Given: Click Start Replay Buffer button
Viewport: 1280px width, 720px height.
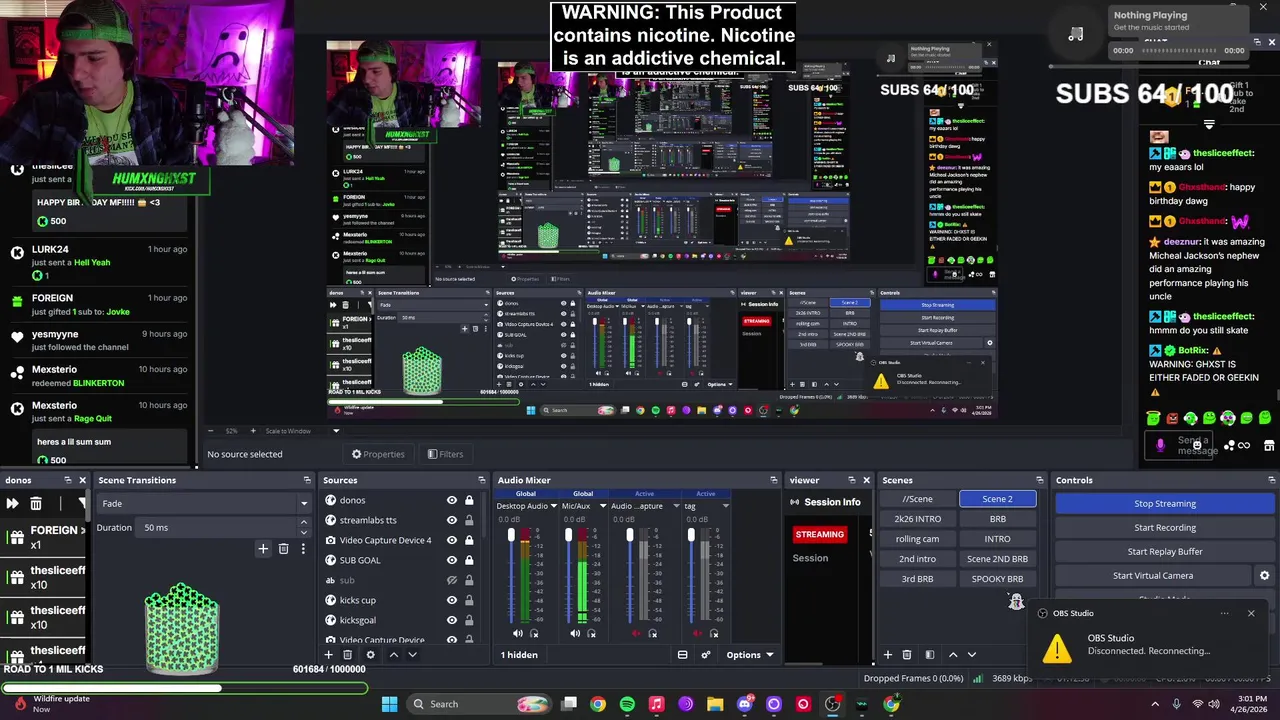Looking at the screenshot, I should (x=1165, y=552).
